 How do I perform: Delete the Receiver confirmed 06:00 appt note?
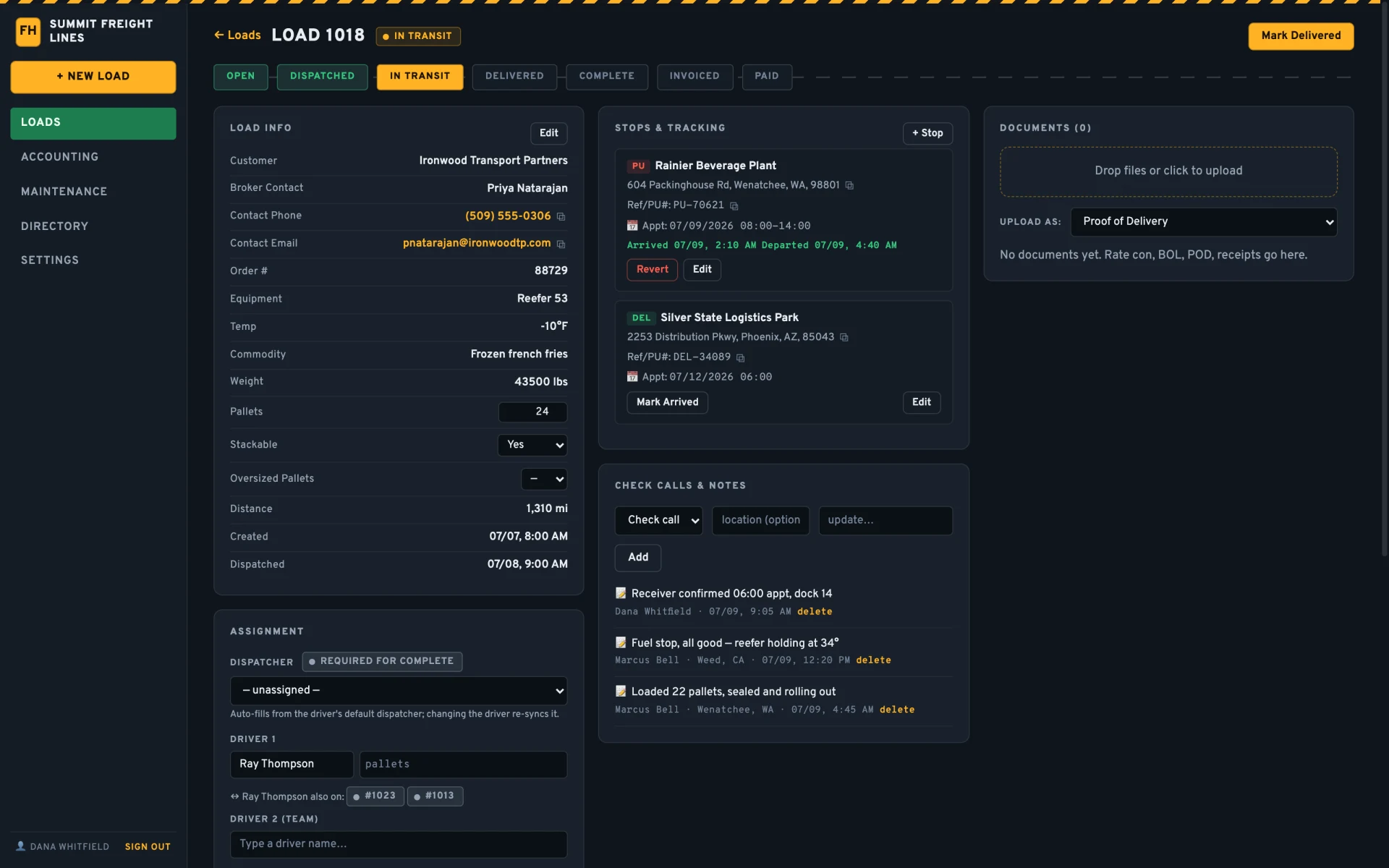pos(815,612)
